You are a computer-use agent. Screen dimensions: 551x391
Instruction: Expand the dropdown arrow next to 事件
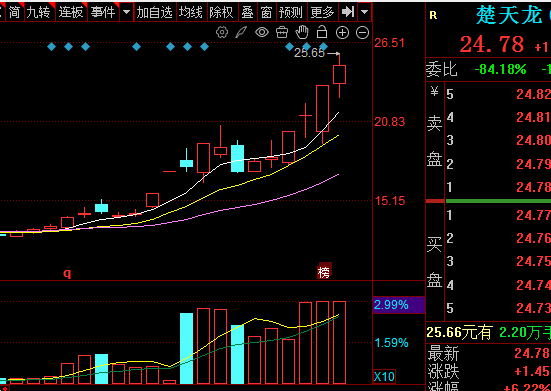[x=126, y=12]
